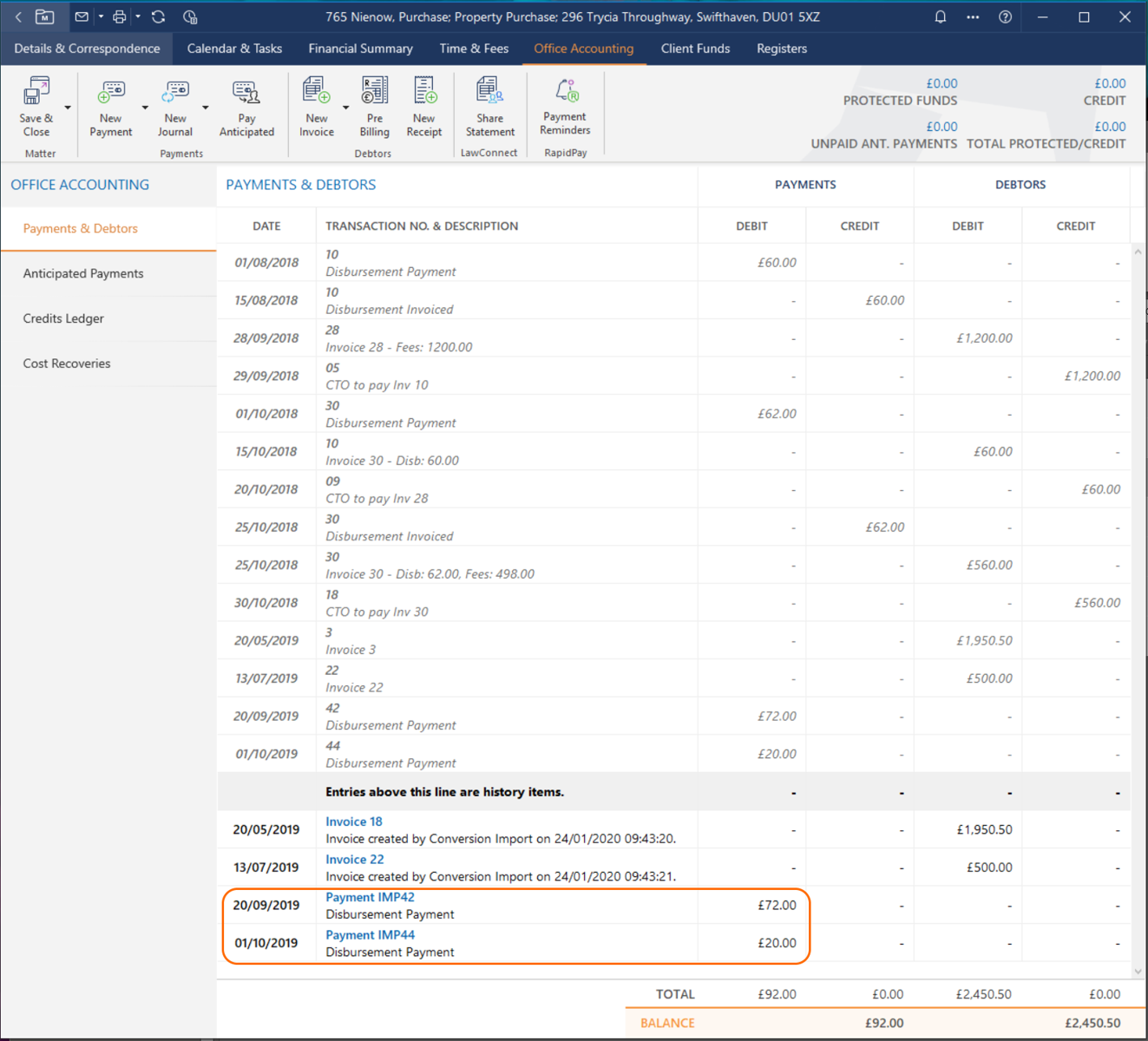Expand the New Invoice dropdown arrow

[346, 108]
